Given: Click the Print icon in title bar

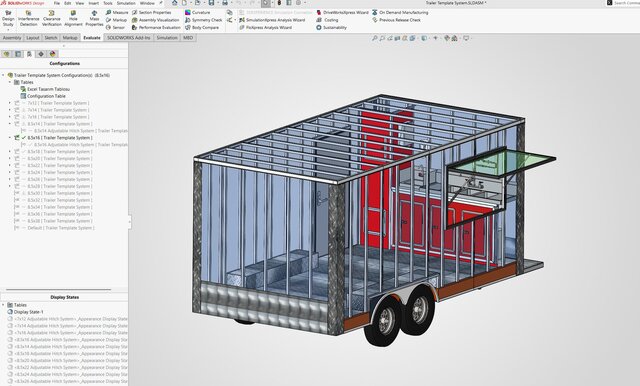Looking at the screenshot, I should 225,3.
